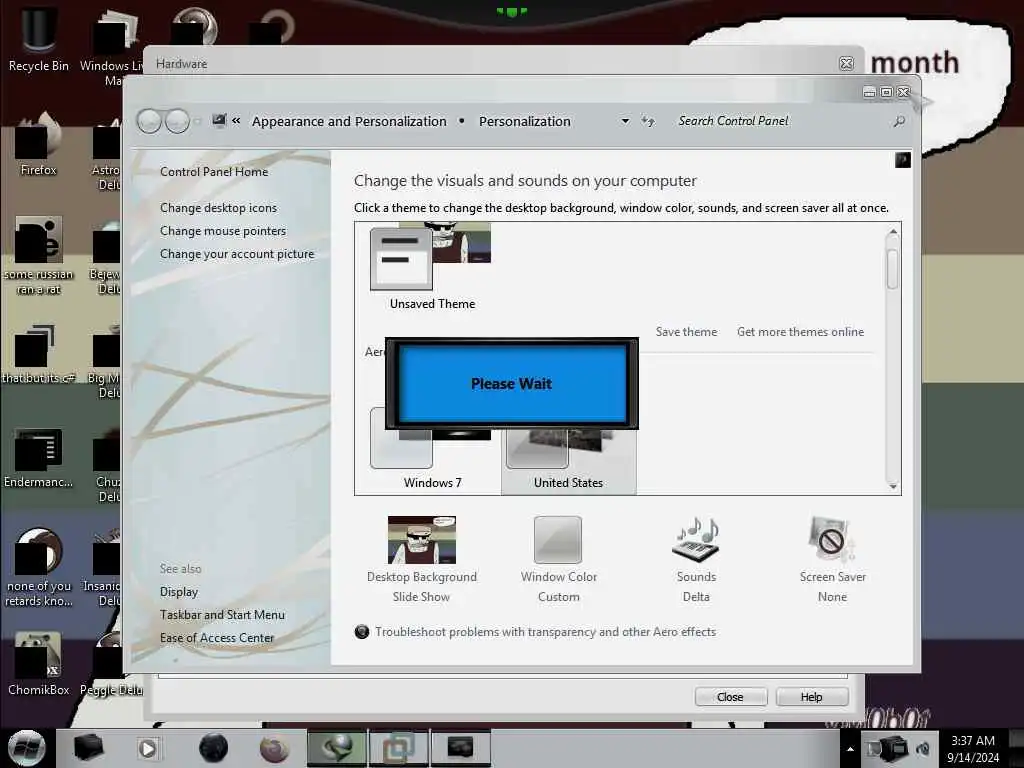This screenshot has width=1024, height=768.
Task: Click the Save theme link
Action: coord(686,332)
